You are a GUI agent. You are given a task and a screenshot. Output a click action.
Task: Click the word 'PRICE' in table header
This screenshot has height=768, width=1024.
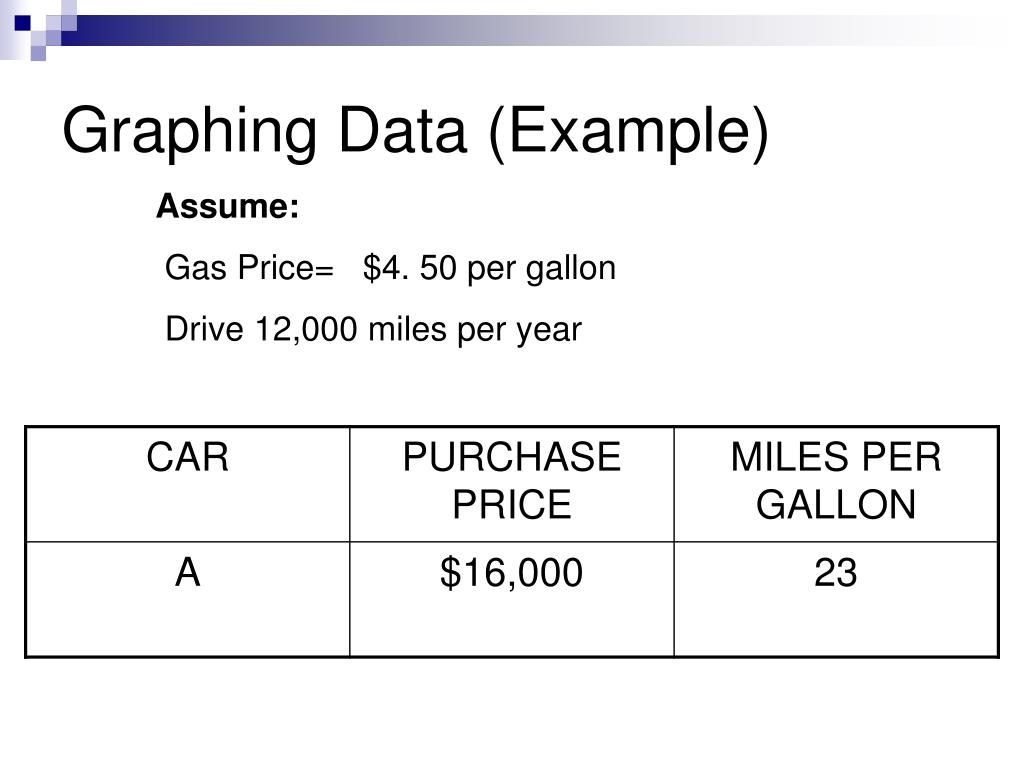pyautogui.click(x=512, y=505)
